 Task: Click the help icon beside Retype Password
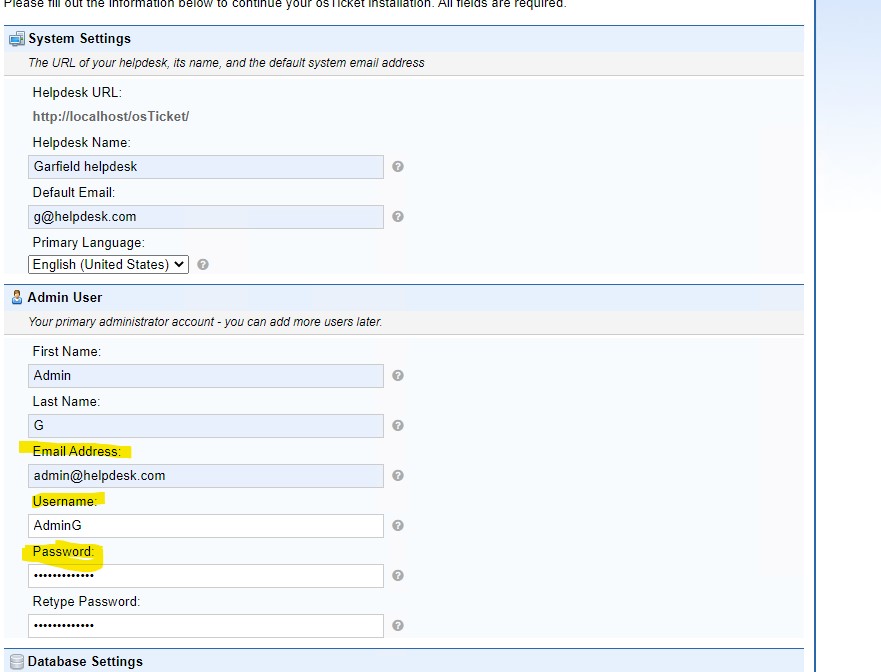397,625
